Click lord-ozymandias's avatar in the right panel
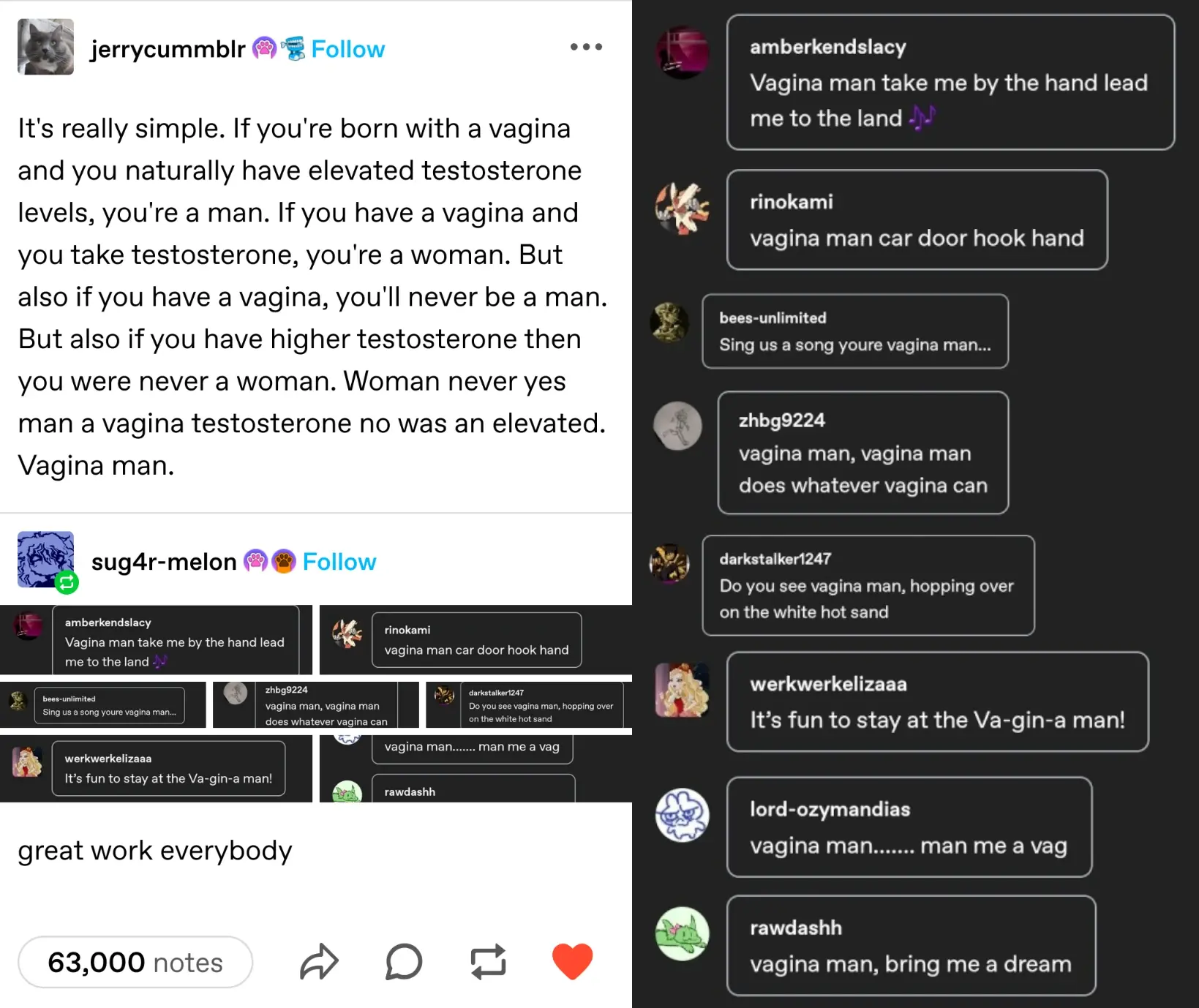Screen dimensions: 1199x1008 point(682,815)
